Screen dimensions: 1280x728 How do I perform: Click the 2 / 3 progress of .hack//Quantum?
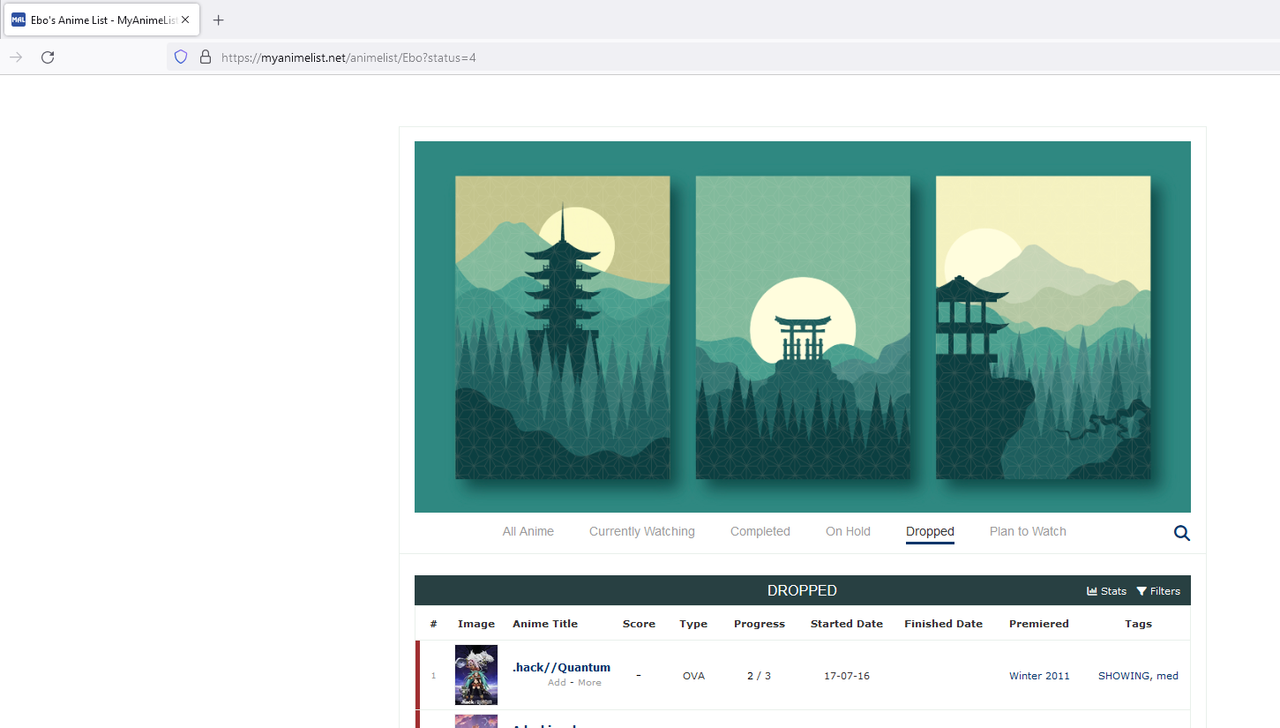click(x=759, y=676)
